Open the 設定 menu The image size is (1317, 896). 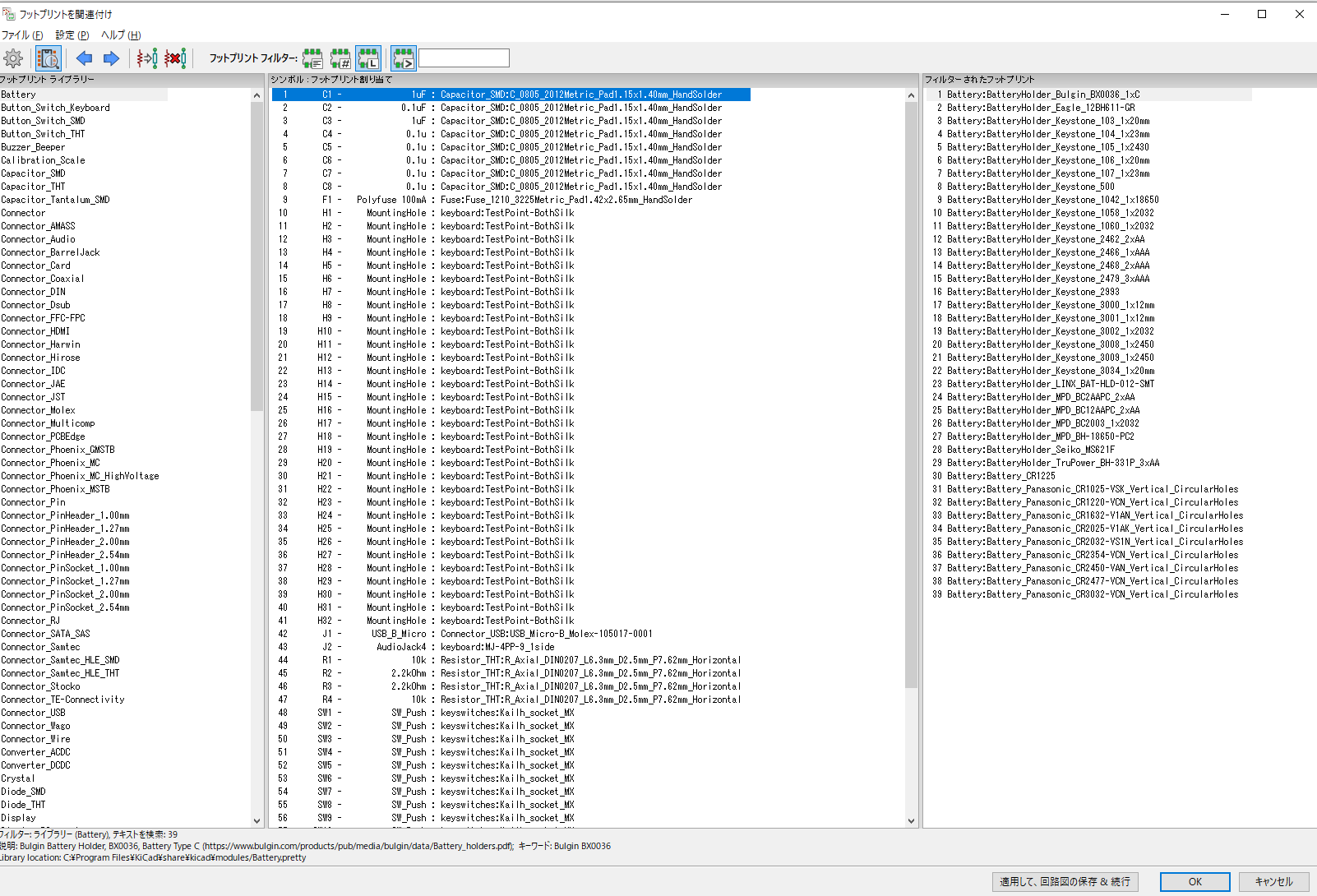(x=72, y=35)
